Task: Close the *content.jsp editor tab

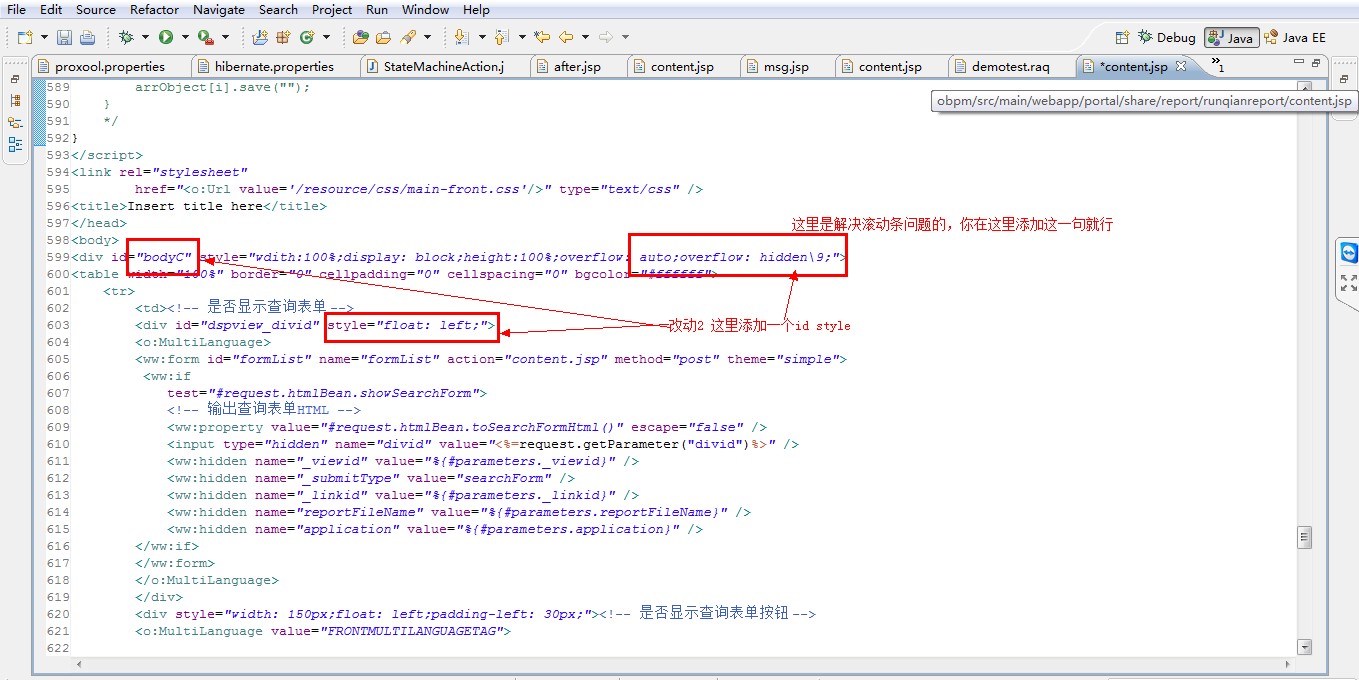Action: coord(1181,66)
